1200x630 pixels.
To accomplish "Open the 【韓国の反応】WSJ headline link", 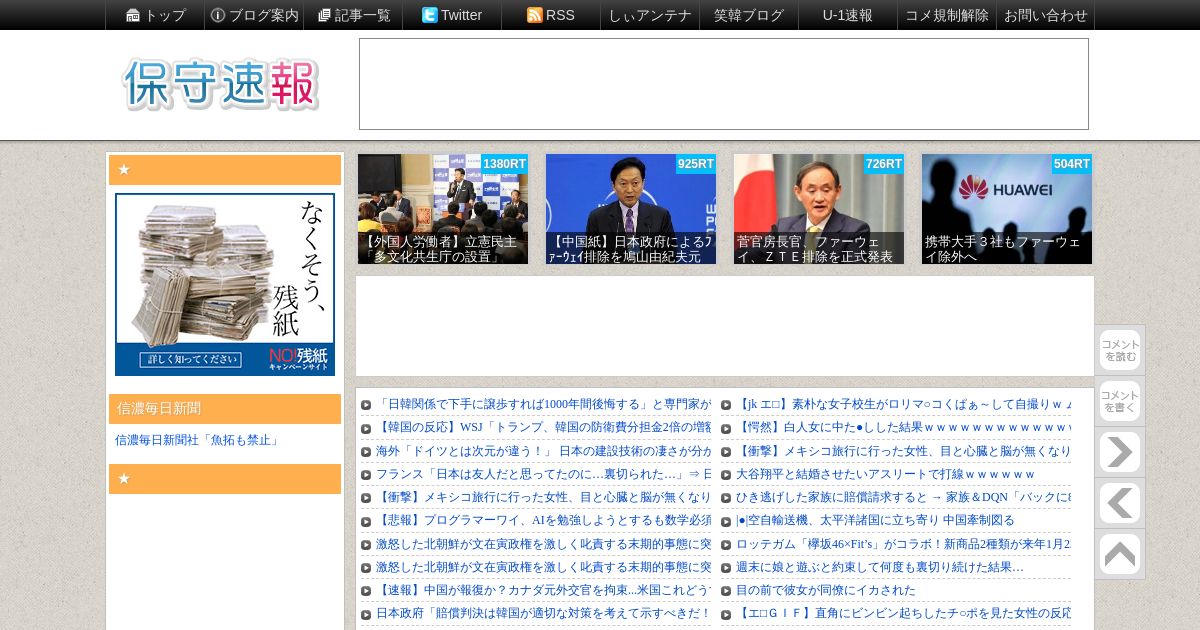I will pos(543,428).
